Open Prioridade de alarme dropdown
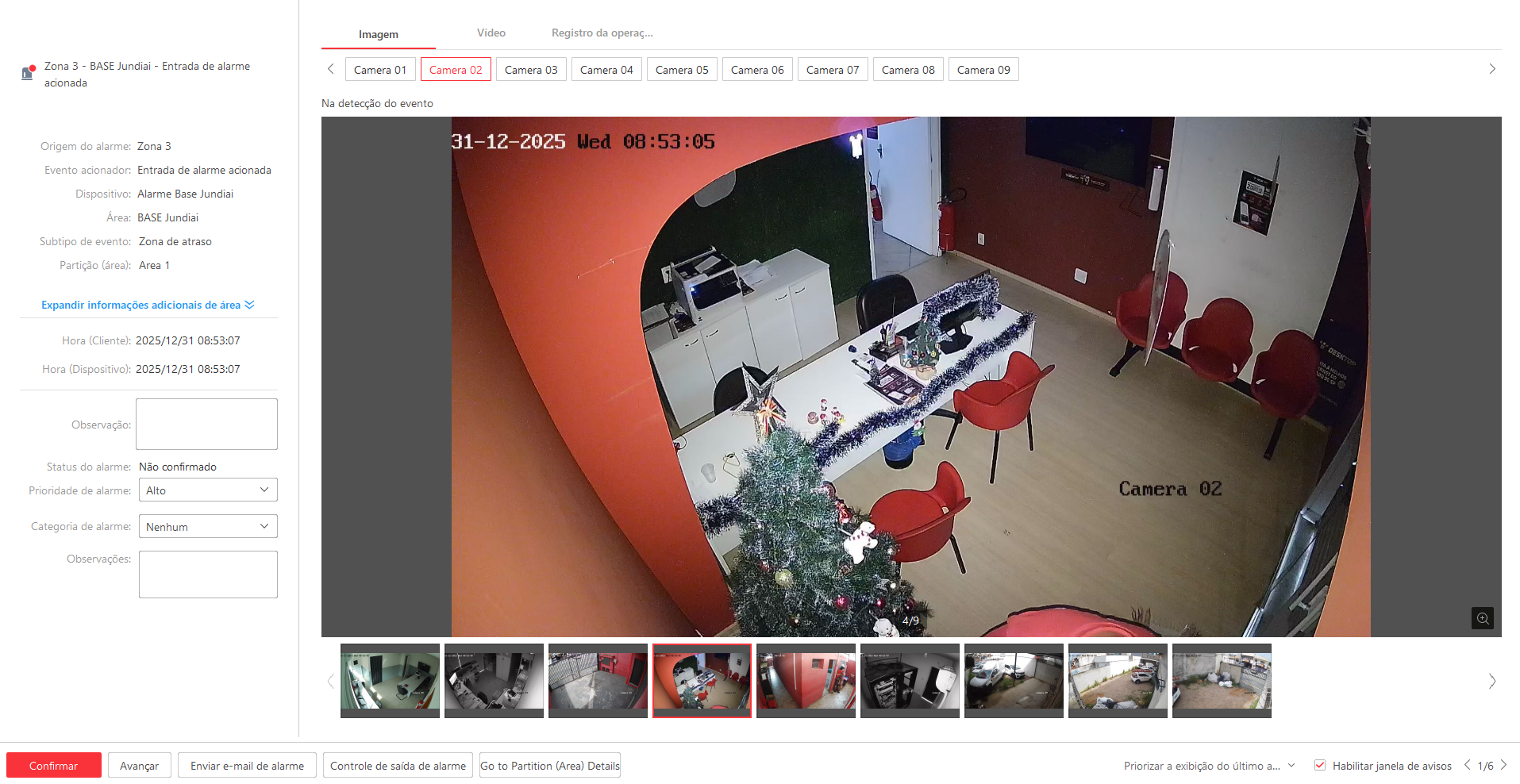 coord(208,490)
